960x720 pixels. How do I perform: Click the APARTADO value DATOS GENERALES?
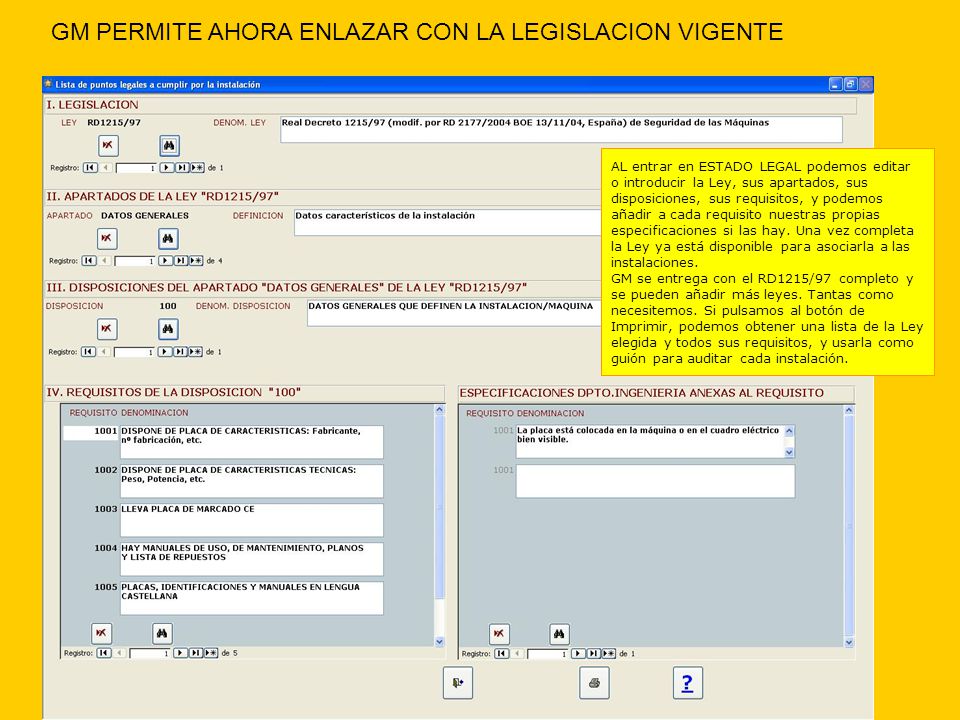[145, 216]
